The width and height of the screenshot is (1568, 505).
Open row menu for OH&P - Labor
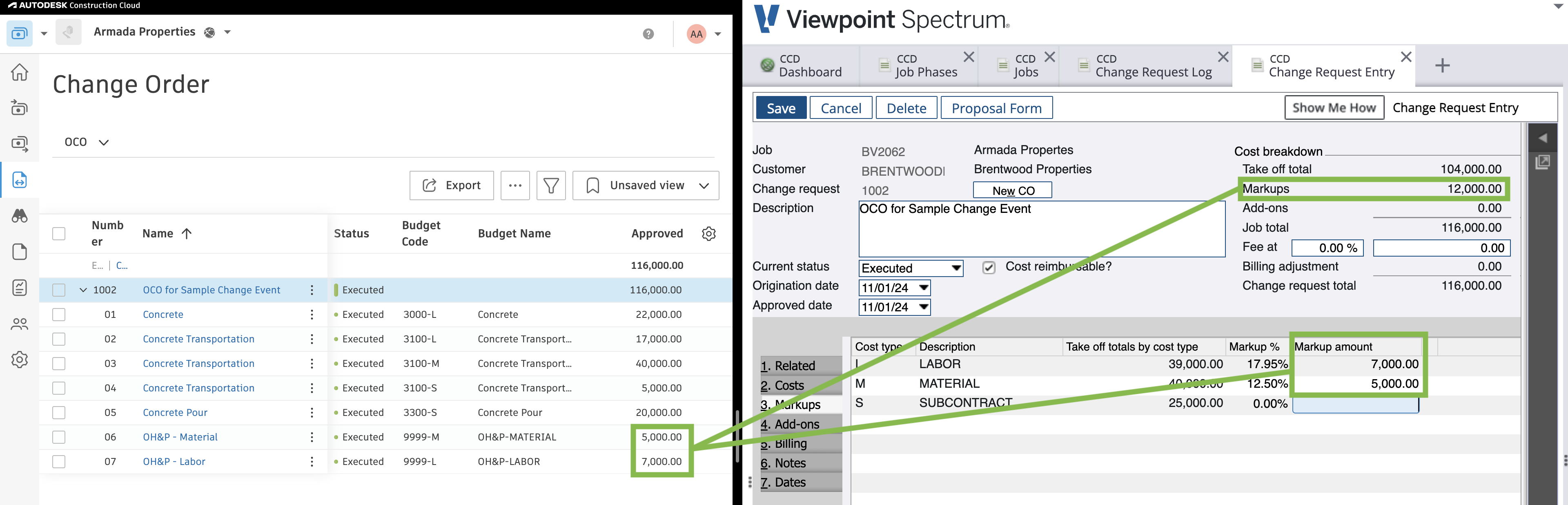(312, 462)
